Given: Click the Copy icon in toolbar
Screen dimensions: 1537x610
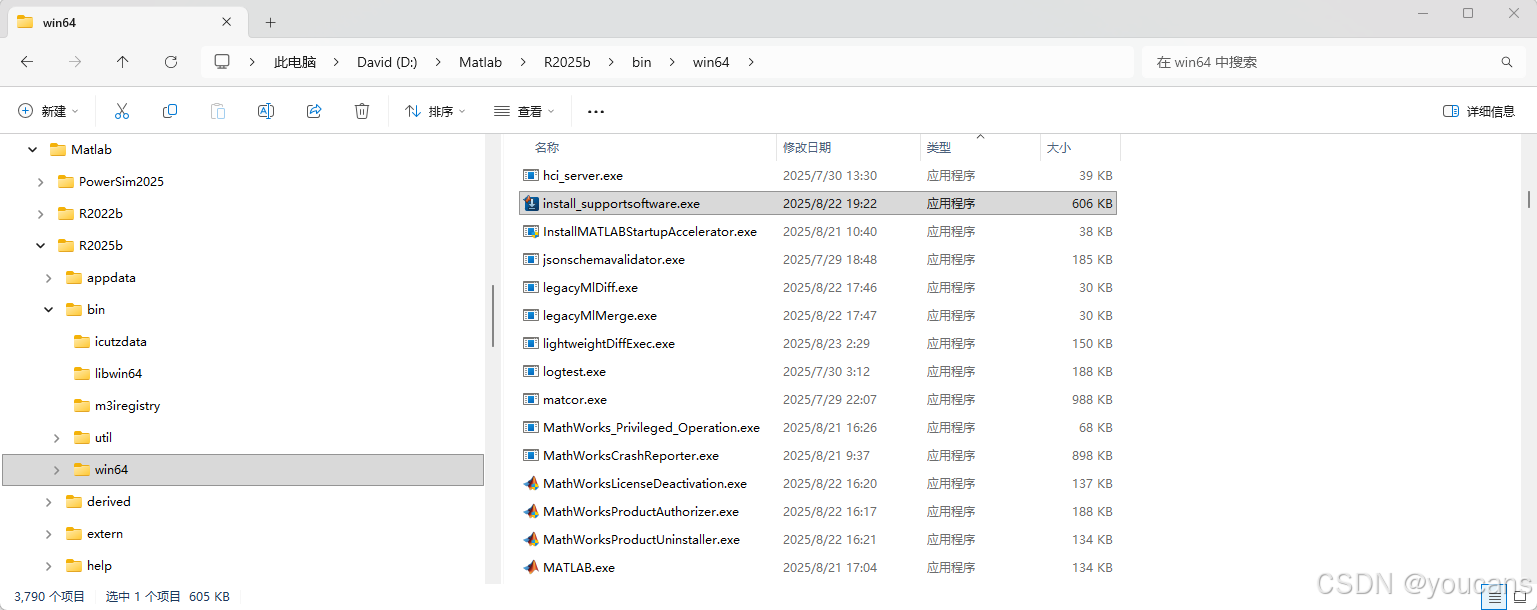Looking at the screenshot, I should coord(170,111).
